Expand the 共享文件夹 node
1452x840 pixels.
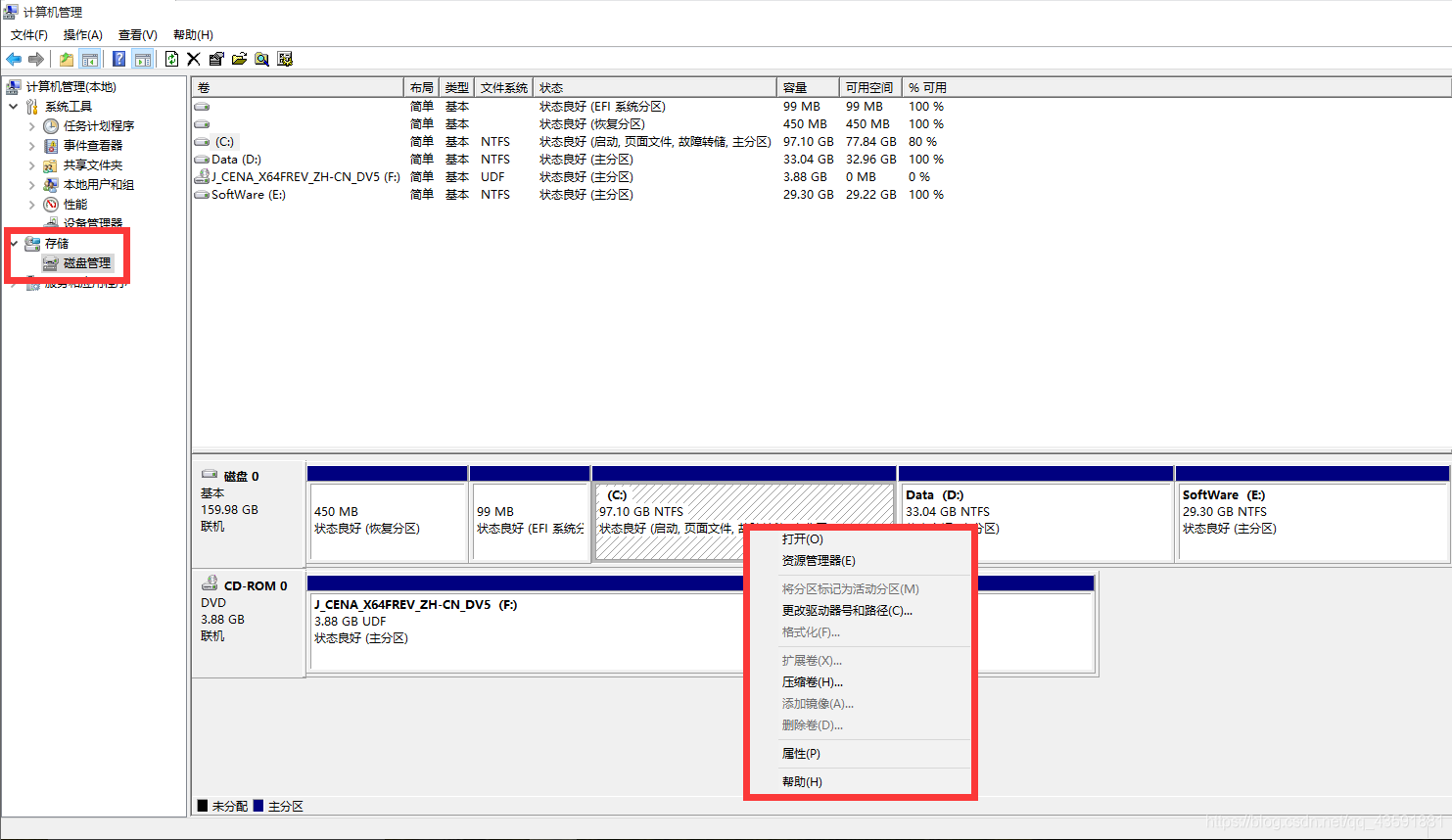point(31,165)
